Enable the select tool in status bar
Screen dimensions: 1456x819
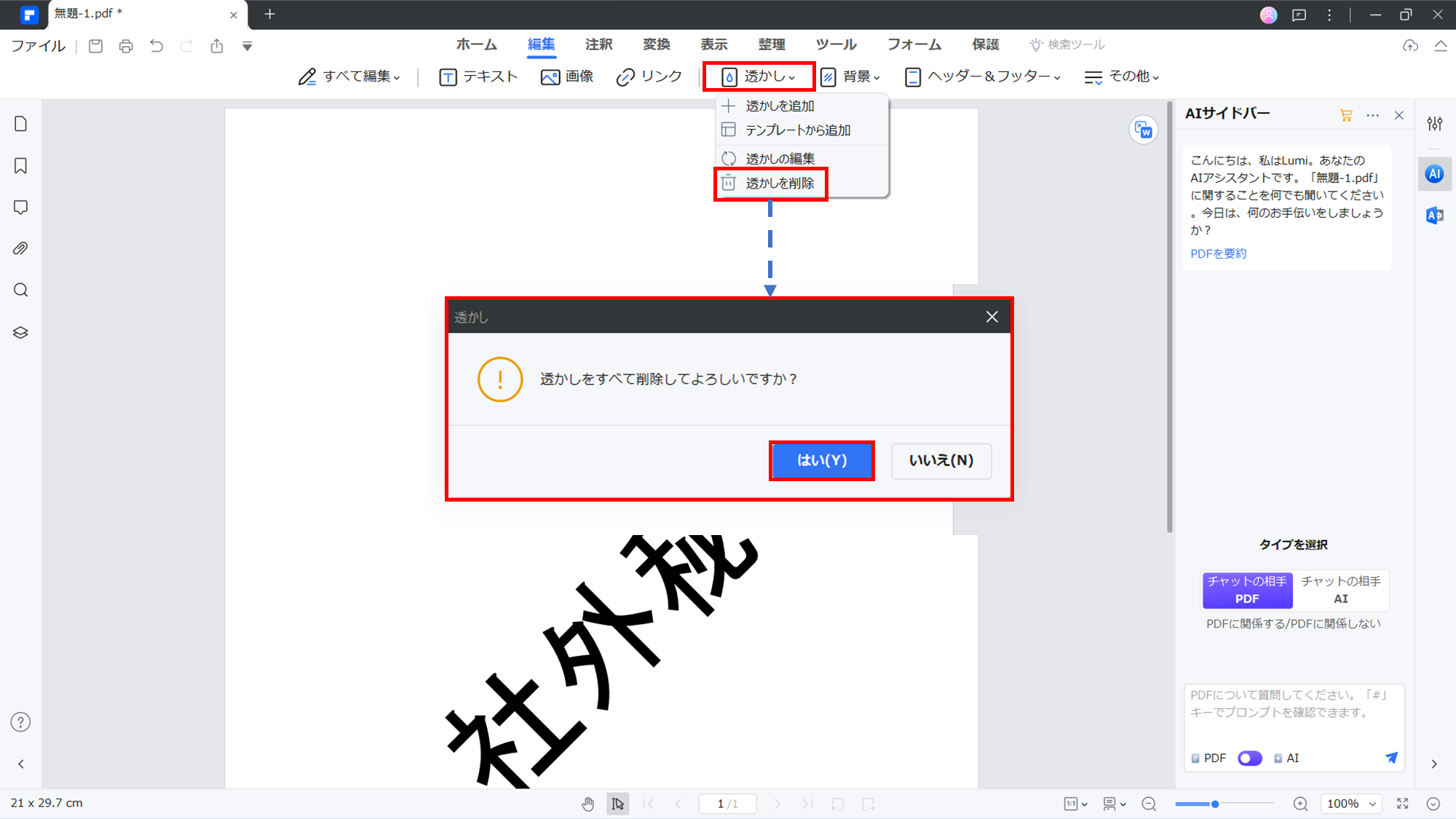[617, 804]
